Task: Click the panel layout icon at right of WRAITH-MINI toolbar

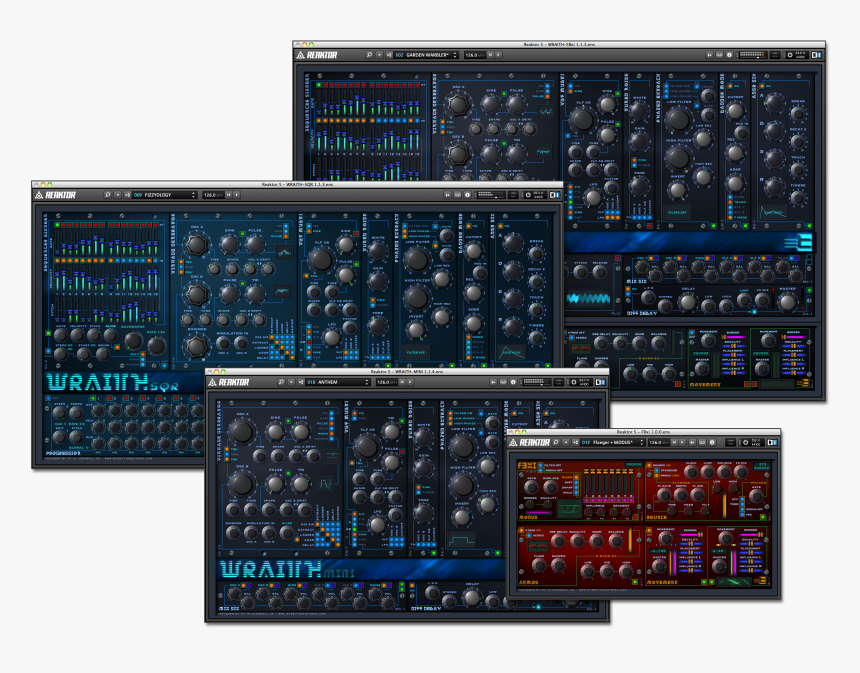Action: (601, 382)
